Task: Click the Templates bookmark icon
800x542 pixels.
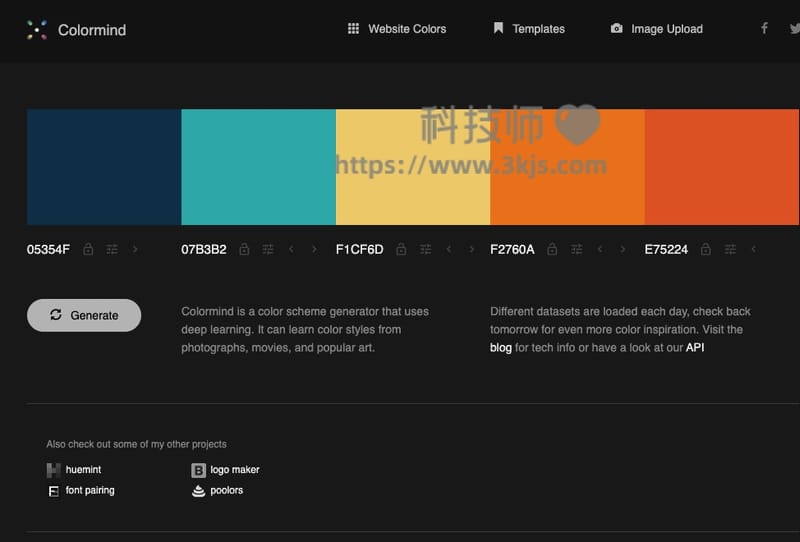Action: [x=498, y=28]
